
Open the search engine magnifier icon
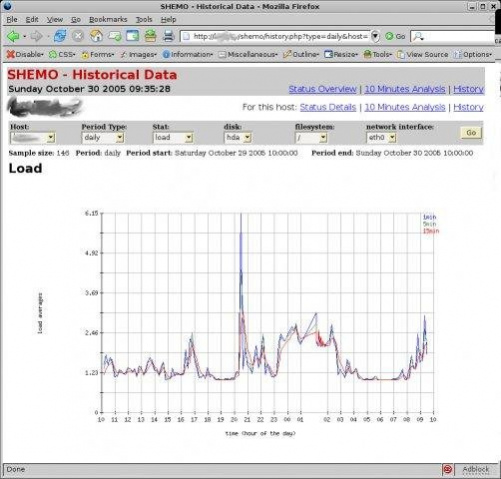tap(418, 36)
